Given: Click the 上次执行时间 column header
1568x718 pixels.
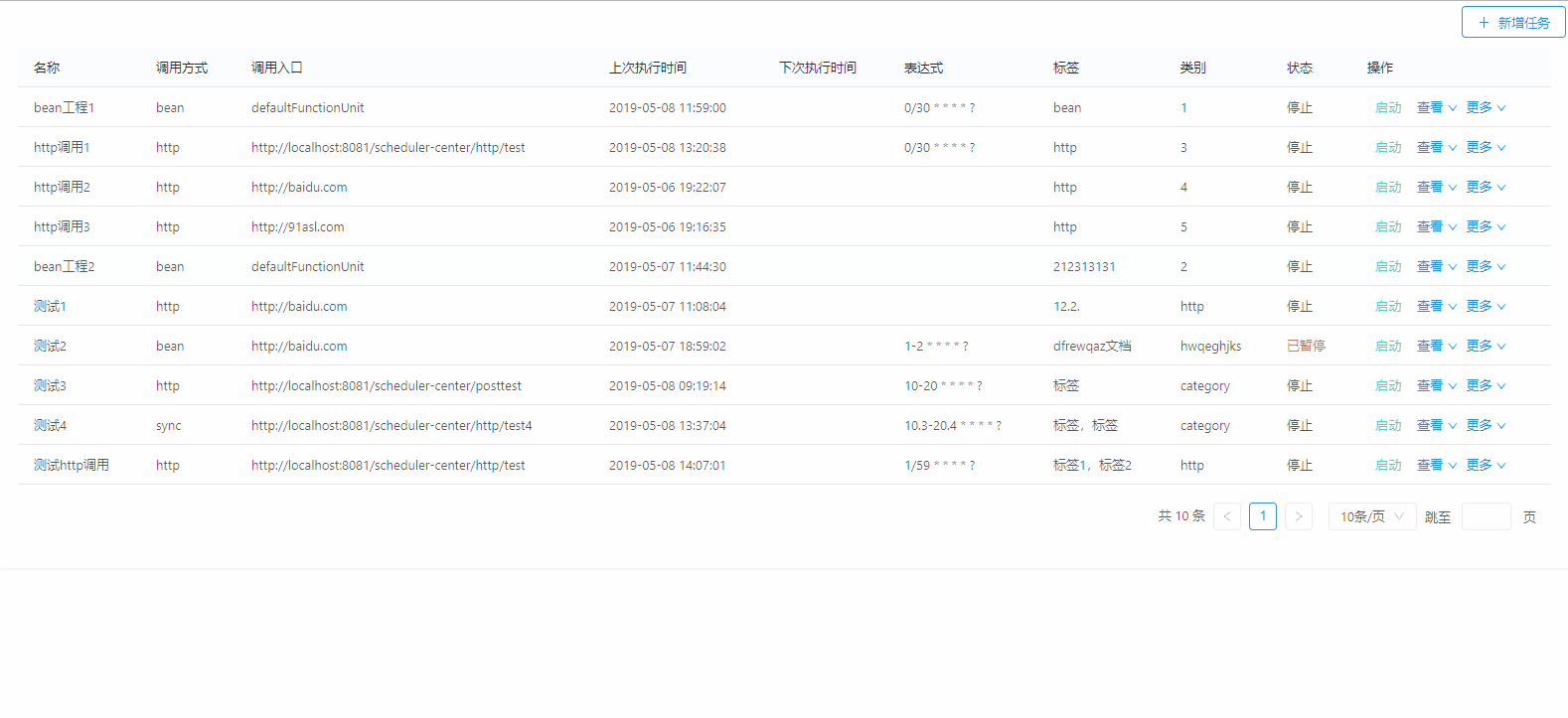Looking at the screenshot, I should coord(647,68).
